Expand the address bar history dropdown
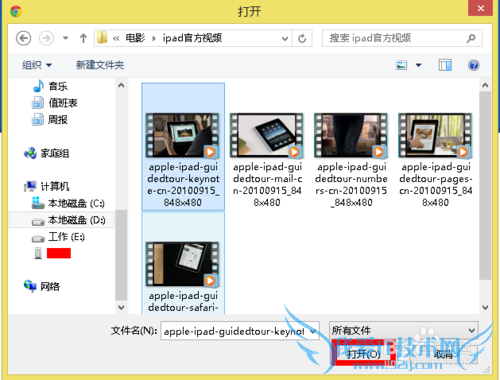 coord(285,38)
